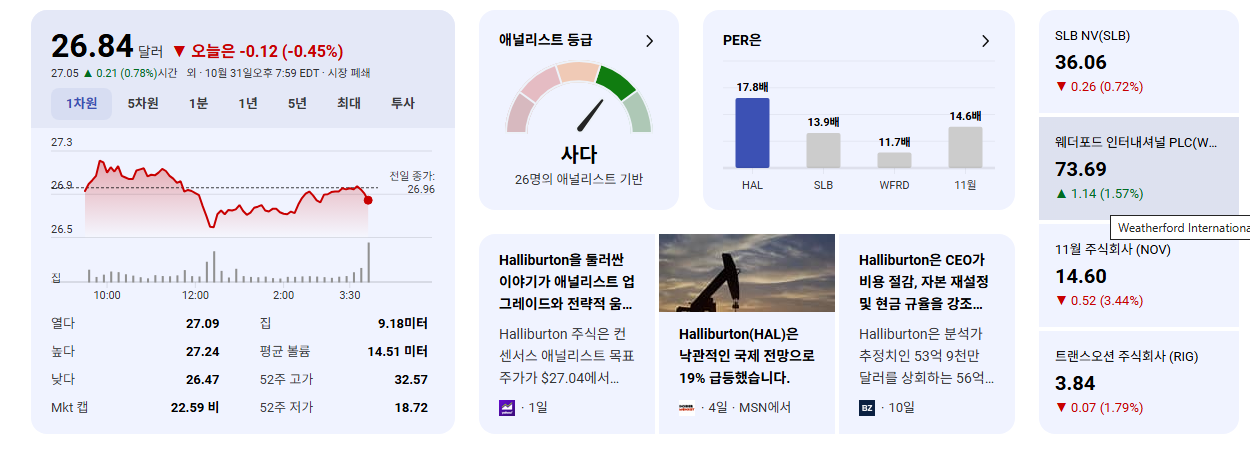Viewport: 1250px width, 450px height.
Task: Click the PER은 card heading
Action: pyautogui.click(x=742, y=41)
